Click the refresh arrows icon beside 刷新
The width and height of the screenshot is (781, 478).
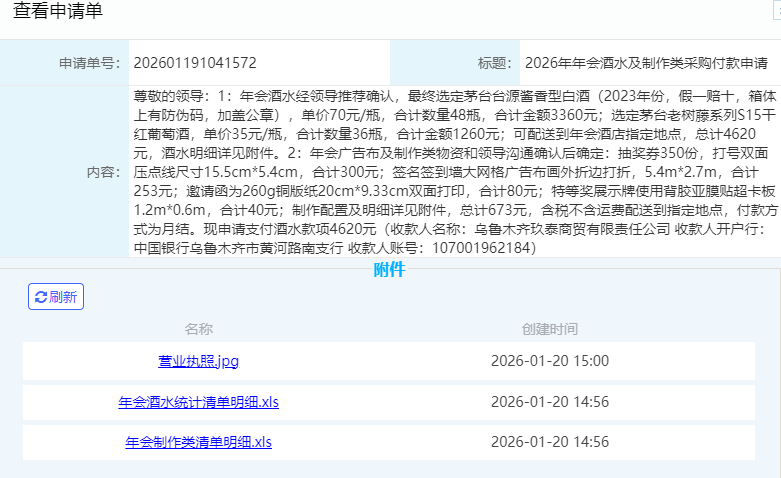click(41, 297)
